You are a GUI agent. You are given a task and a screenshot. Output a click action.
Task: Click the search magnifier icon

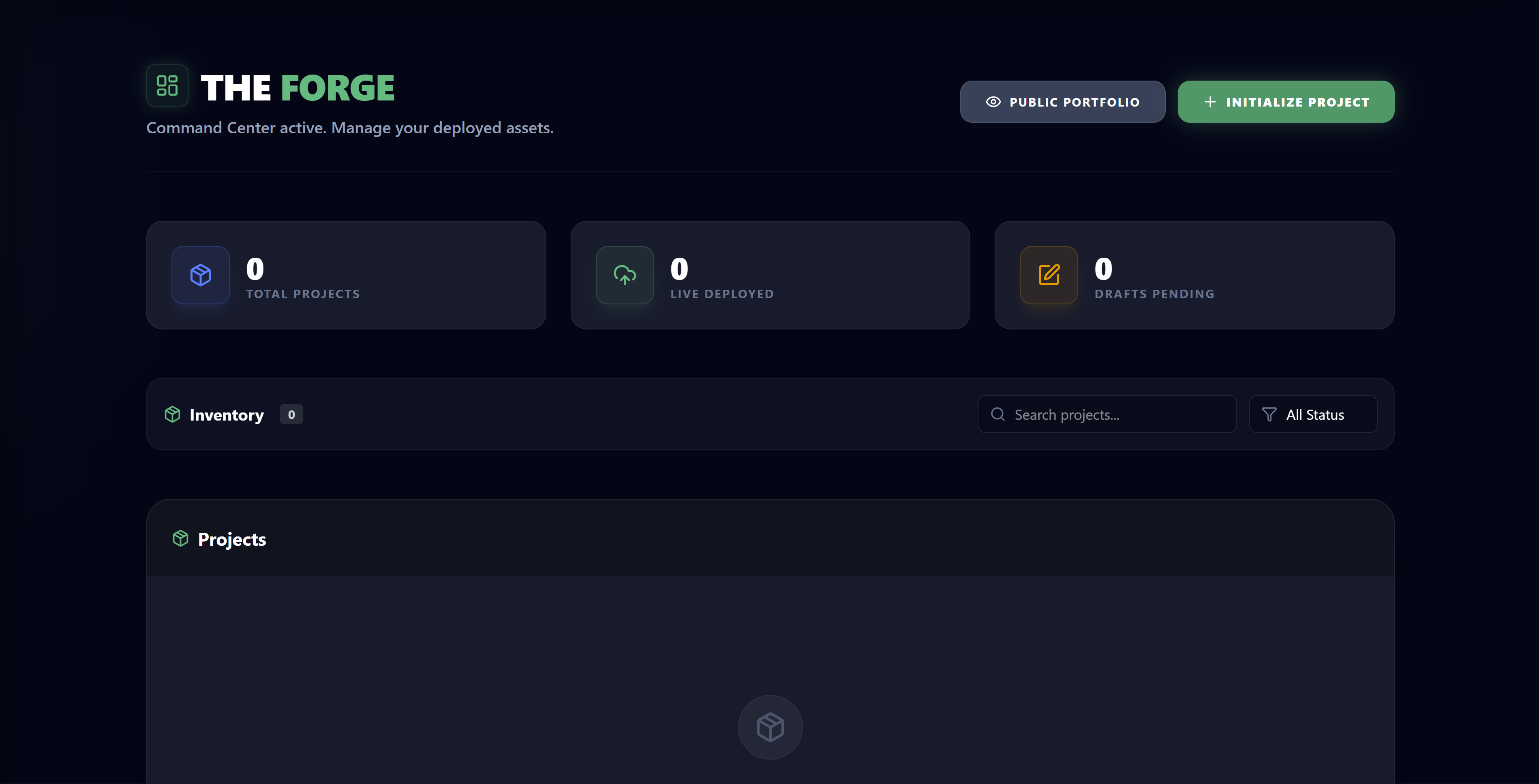(998, 414)
